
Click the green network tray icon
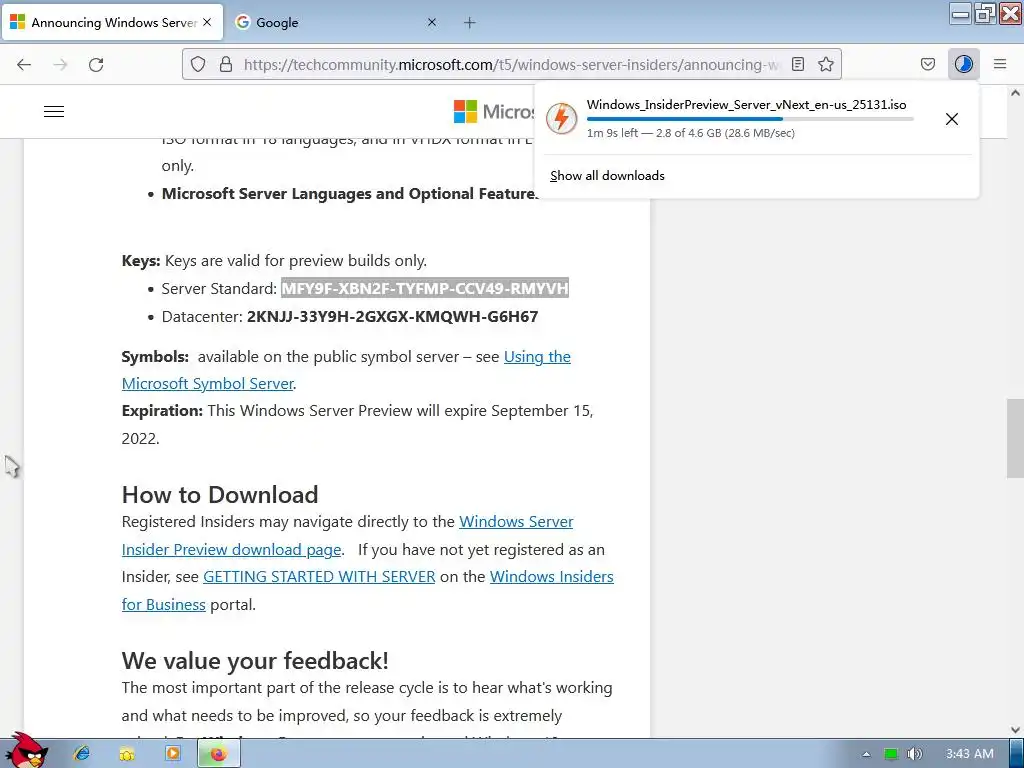pos(891,754)
